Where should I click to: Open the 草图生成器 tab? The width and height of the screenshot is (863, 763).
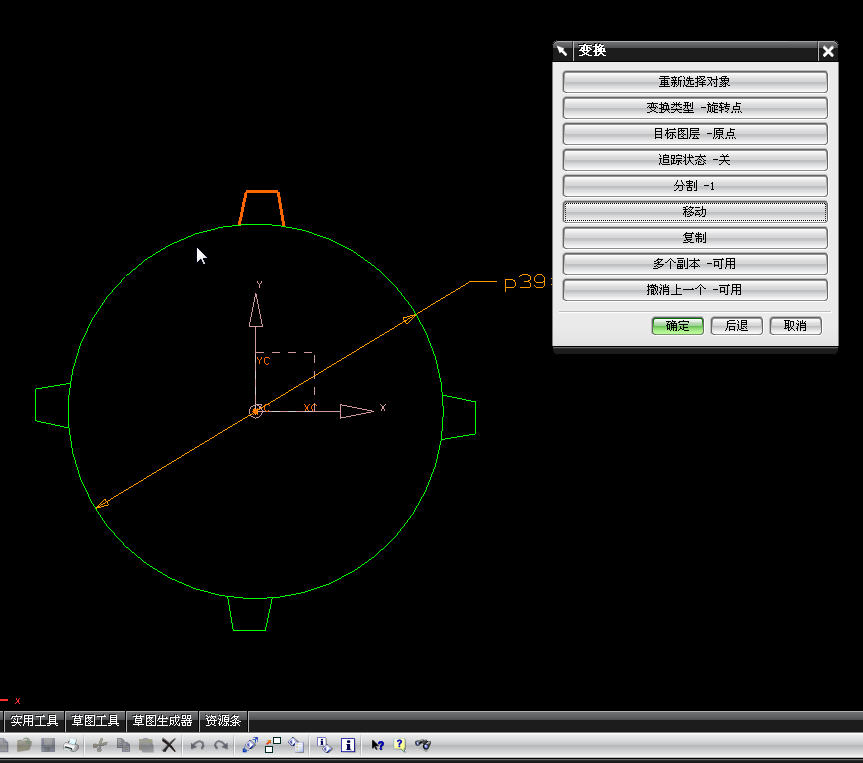pyautogui.click(x=162, y=721)
